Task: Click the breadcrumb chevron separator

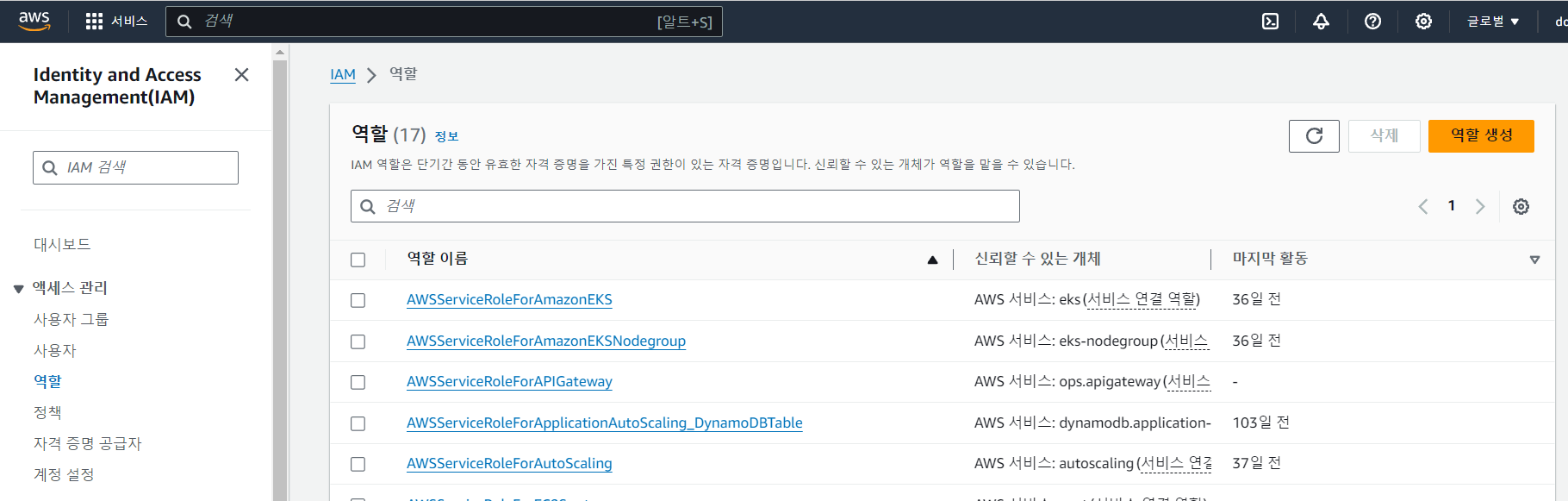Action: 372,75
